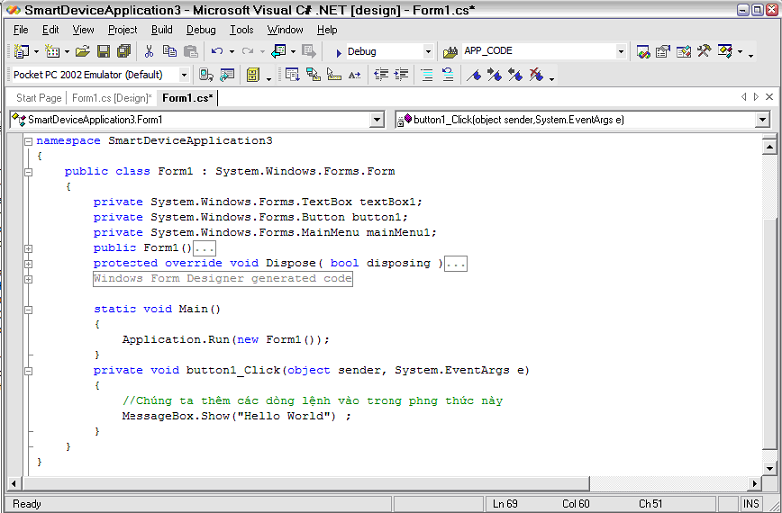Click the Save All icon
This screenshot has width=782, height=513.
point(122,51)
